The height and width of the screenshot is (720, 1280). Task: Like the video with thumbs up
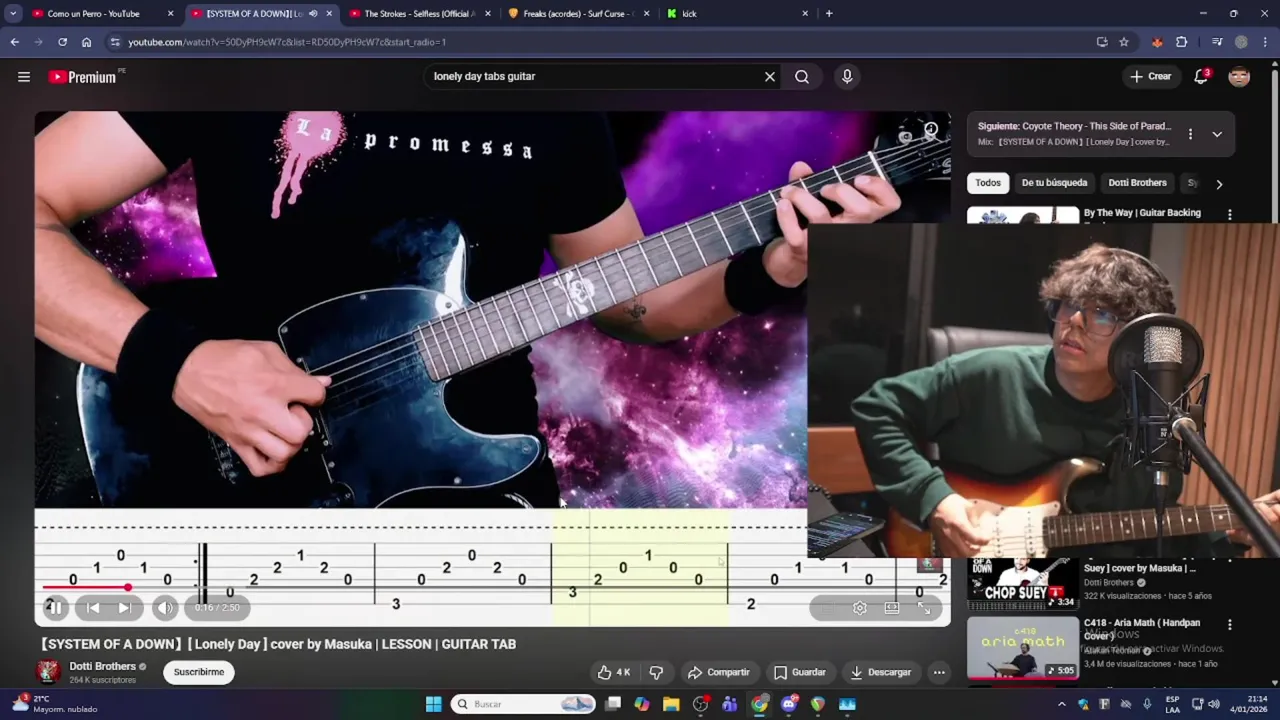614,672
